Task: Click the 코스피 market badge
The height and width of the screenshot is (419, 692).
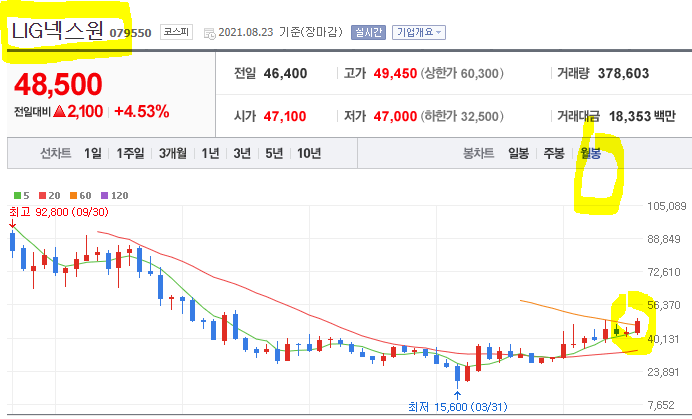Action: pos(176,32)
